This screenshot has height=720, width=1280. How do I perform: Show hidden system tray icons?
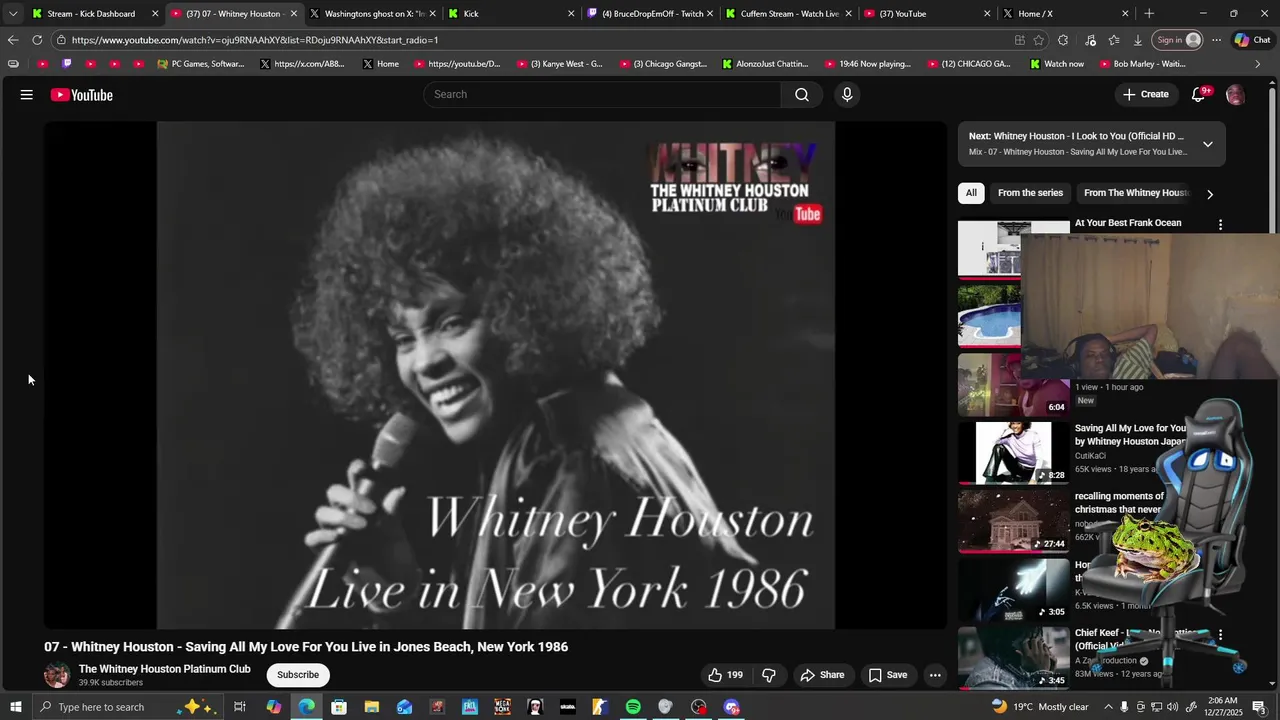click(1107, 707)
